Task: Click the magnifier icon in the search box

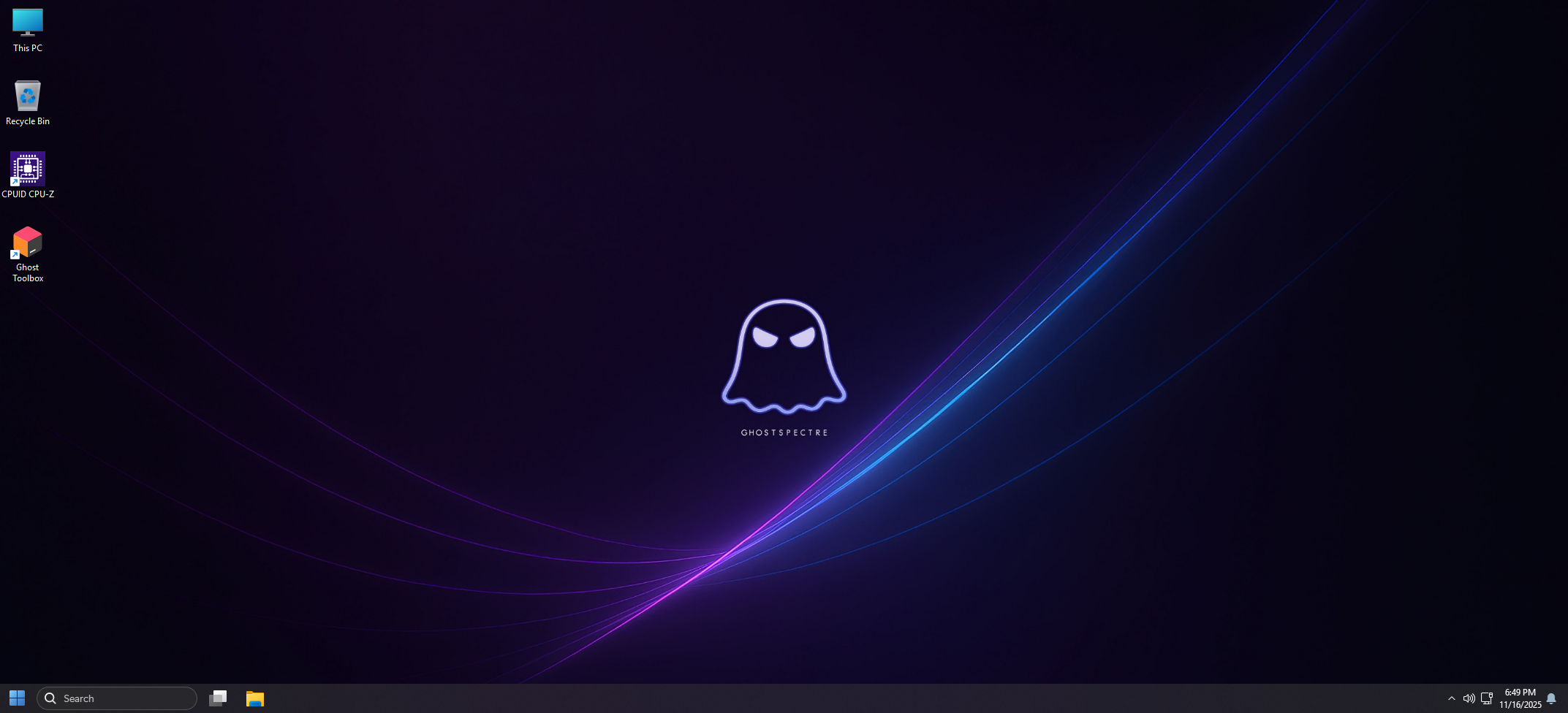Action: tap(50, 698)
